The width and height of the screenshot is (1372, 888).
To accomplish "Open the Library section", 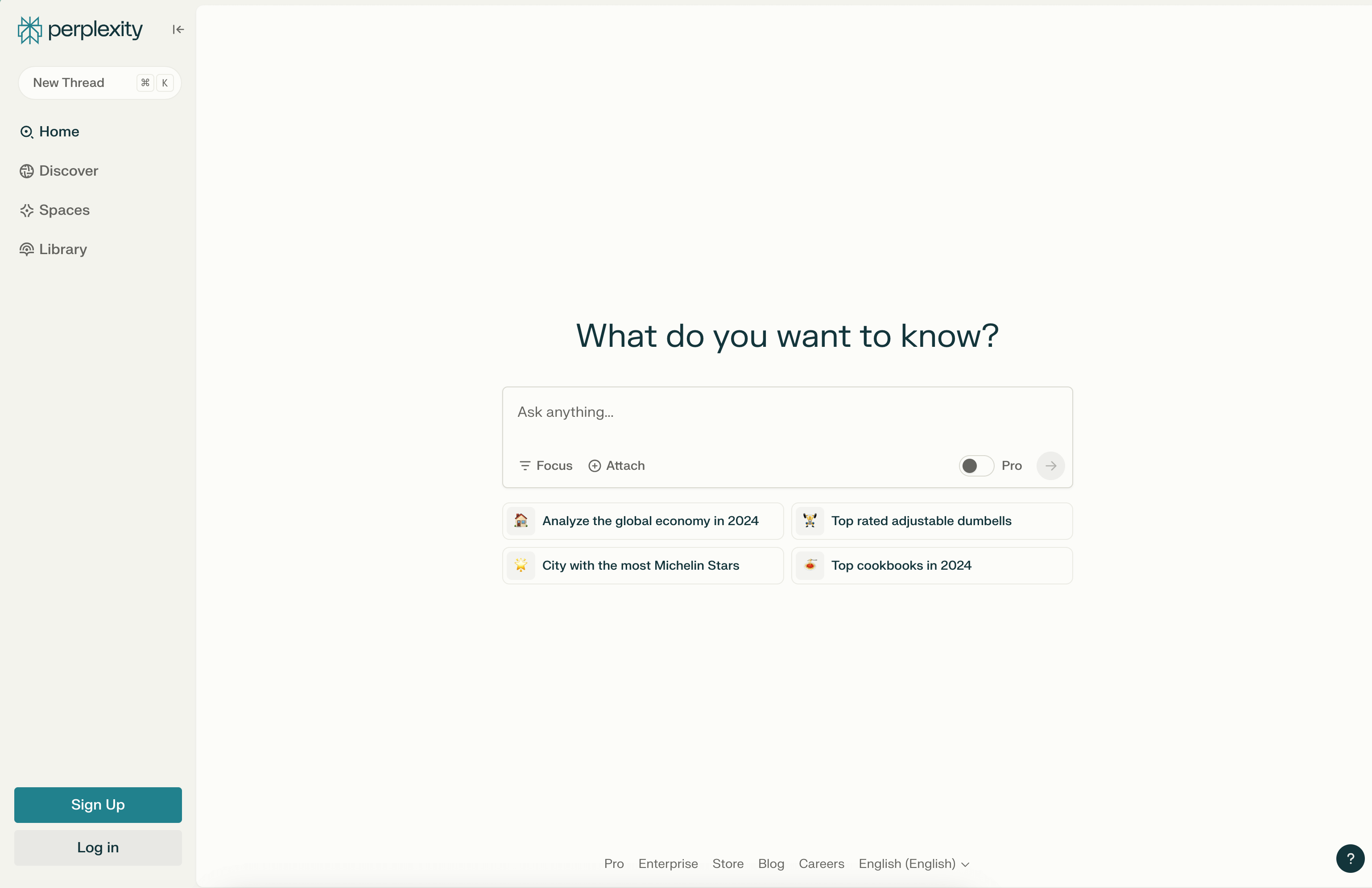I will [x=63, y=249].
